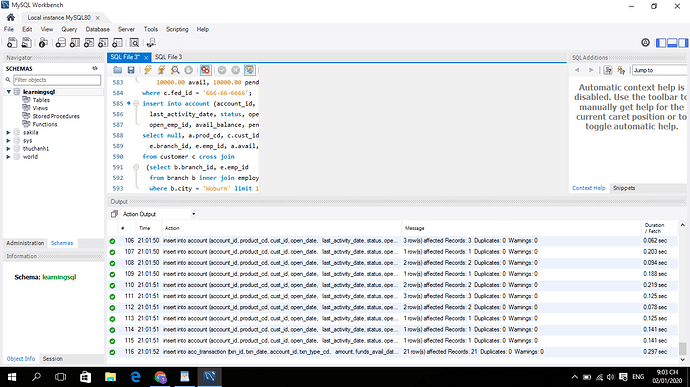690x387 pixels.
Task: Switch to the SQL File 3 tab
Action: tap(168, 57)
